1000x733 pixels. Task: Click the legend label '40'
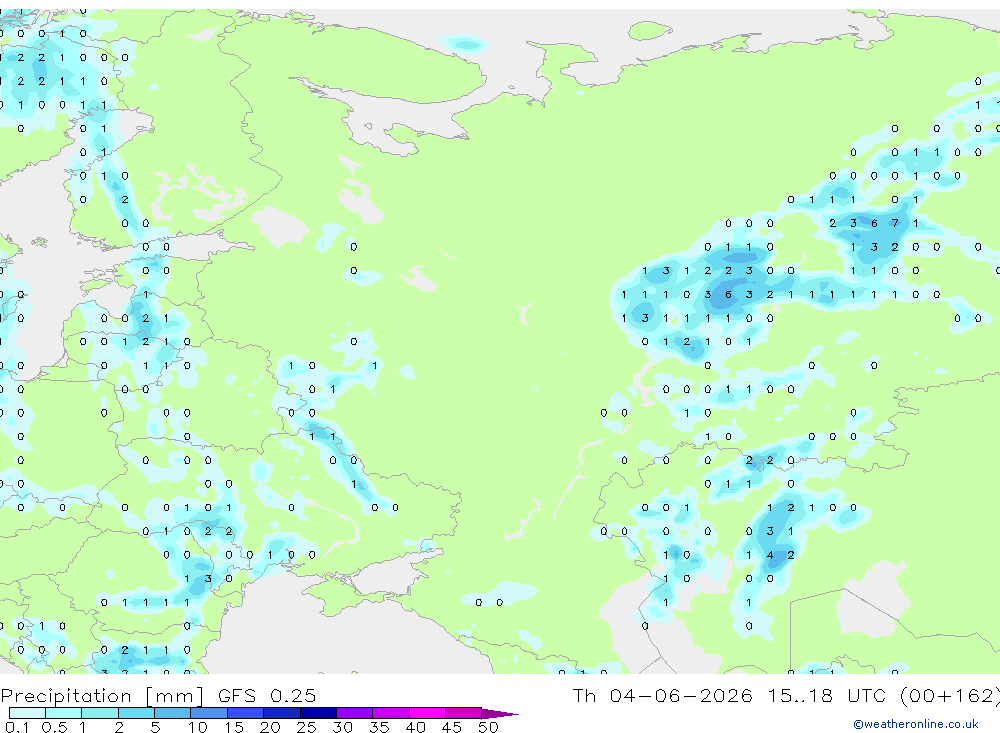pos(415,727)
